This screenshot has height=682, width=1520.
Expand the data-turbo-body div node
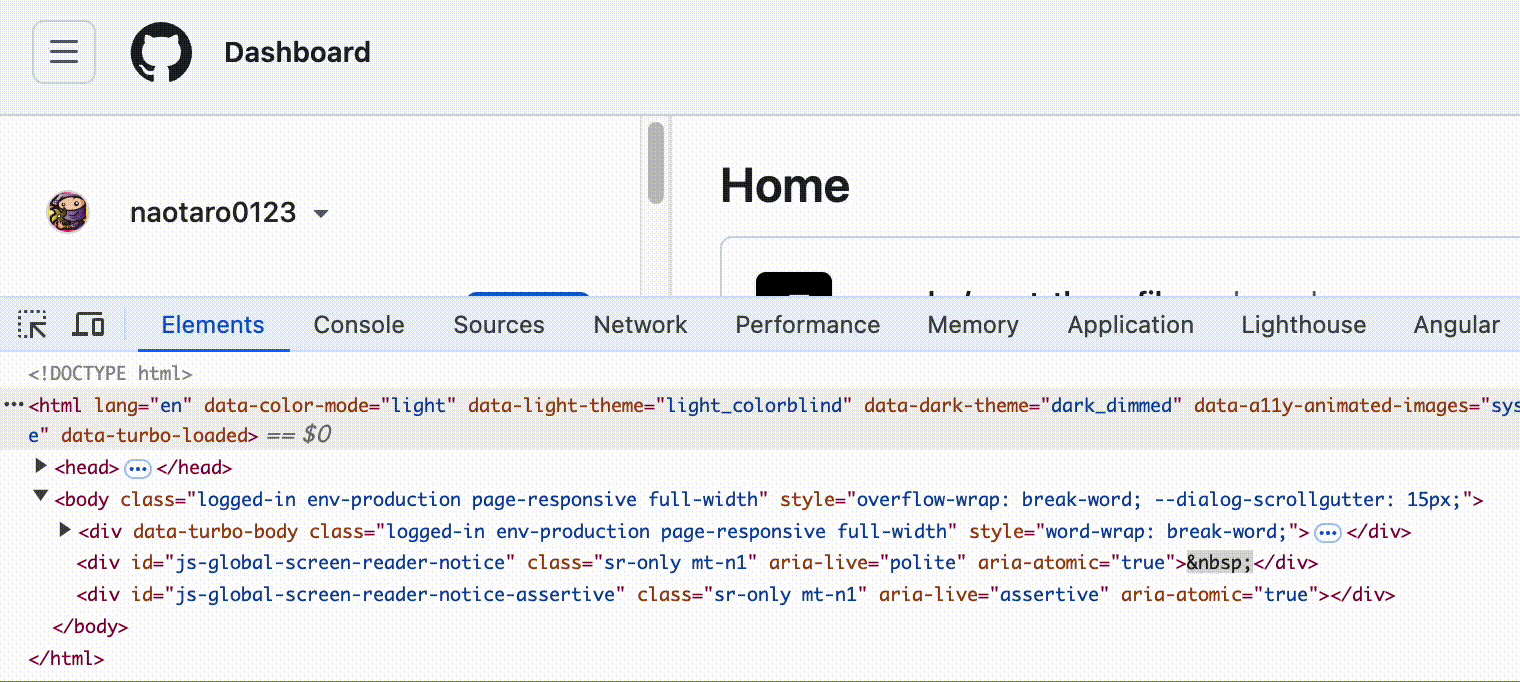click(66, 530)
